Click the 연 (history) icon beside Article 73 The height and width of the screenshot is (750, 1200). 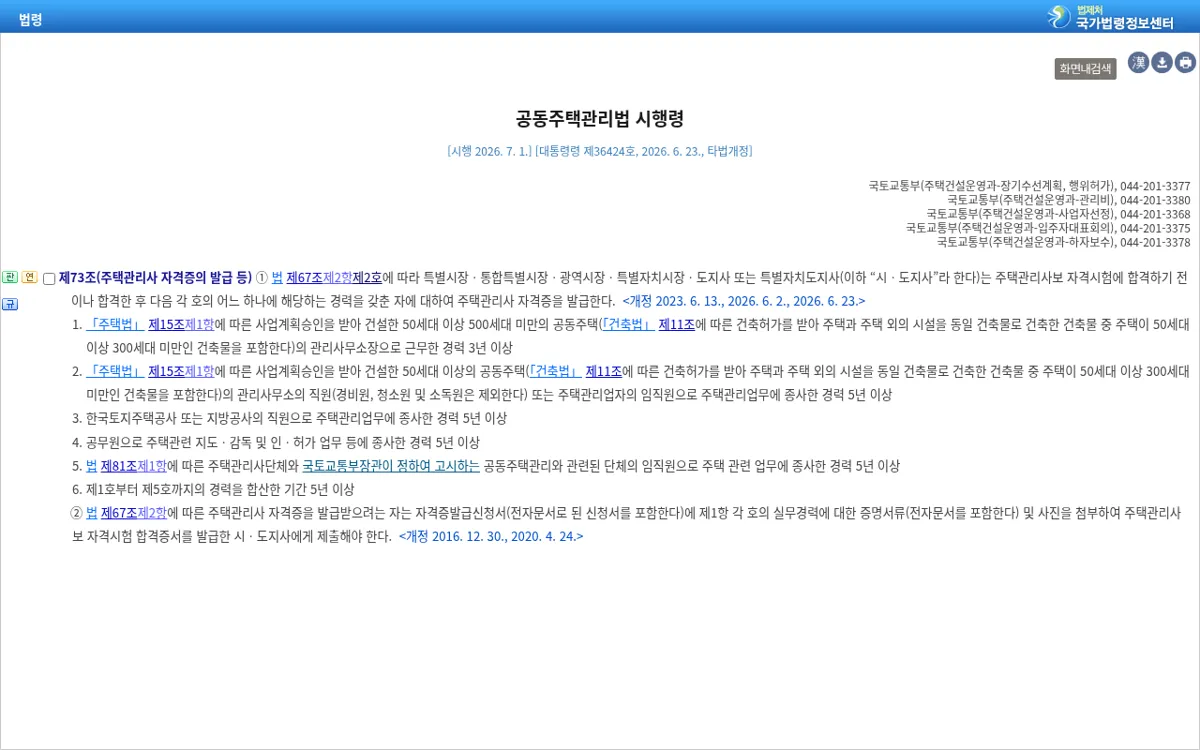pos(29,277)
